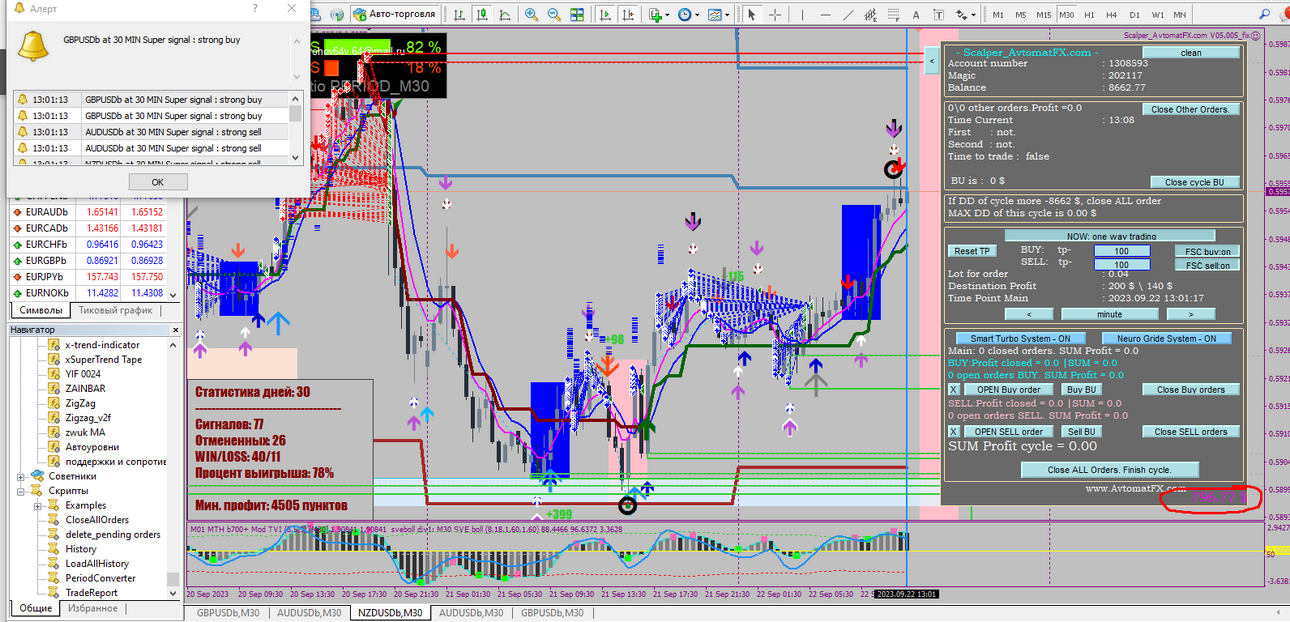Click the clean button in Scalper panel
Viewport: 1290px width, 622px height.
[1191, 53]
